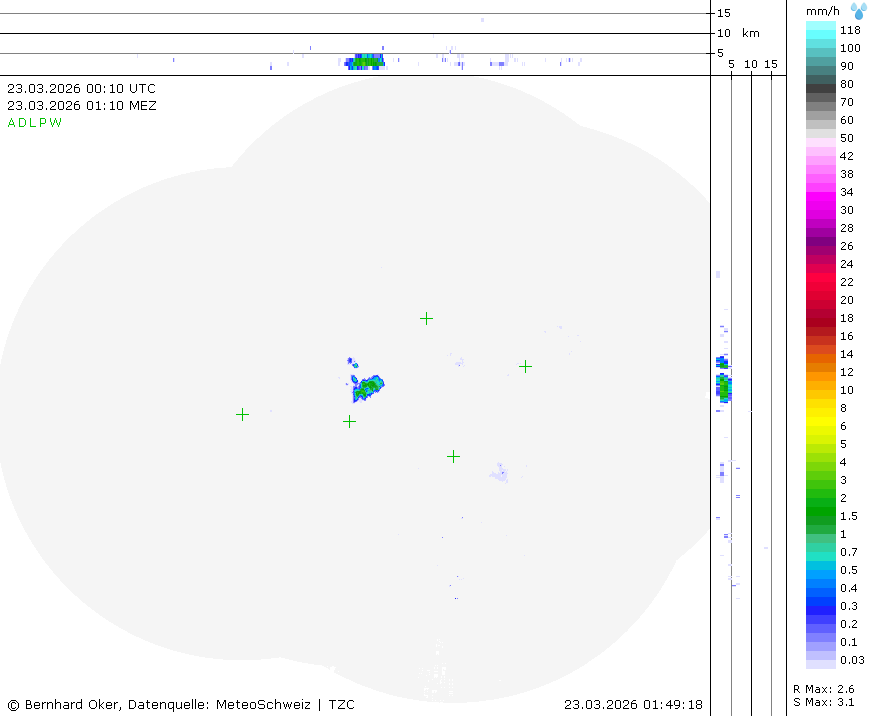Screen dimensions: 876x716
Task: Pick the red 20 mm/h legend swatch
Action: click(821, 300)
